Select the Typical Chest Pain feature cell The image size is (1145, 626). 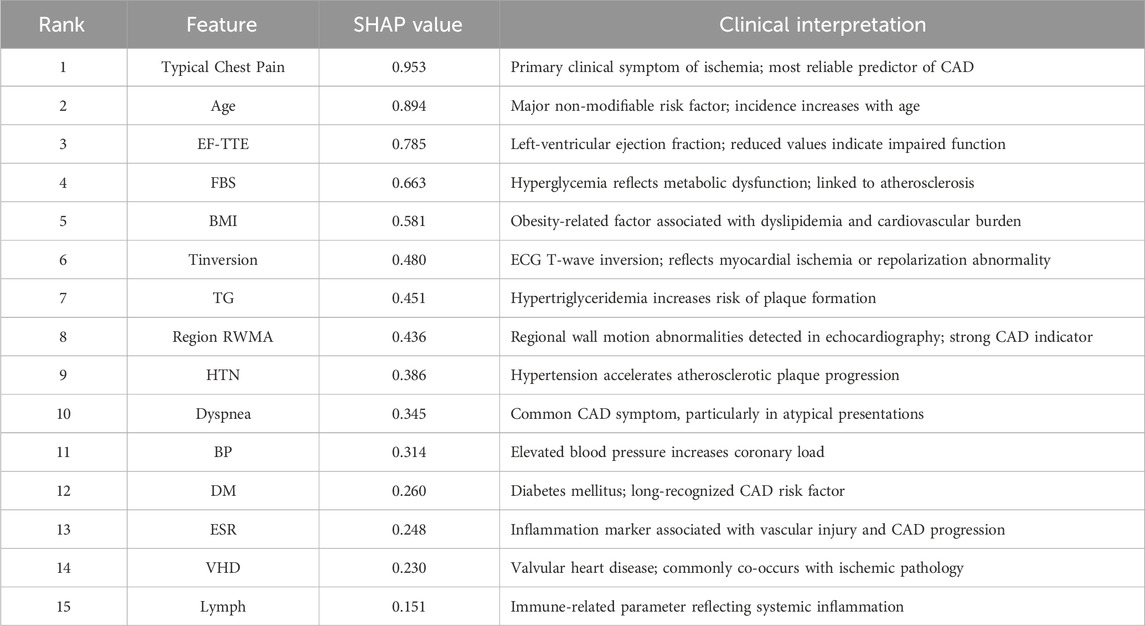(225, 67)
